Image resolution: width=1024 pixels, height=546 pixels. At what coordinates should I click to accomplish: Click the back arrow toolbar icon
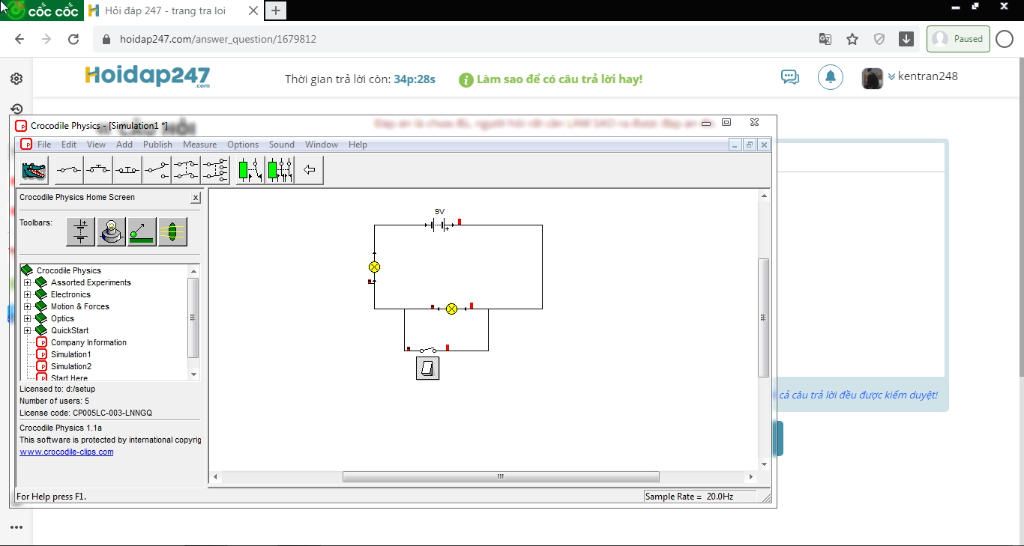point(310,171)
